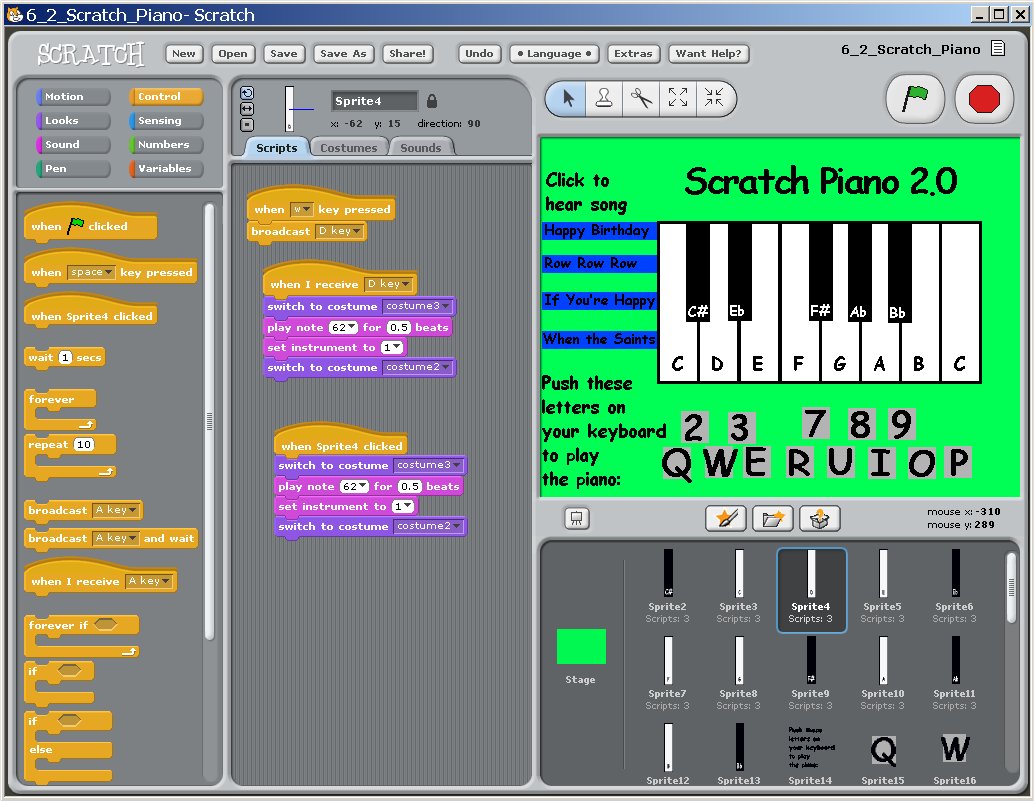Screen dimensions: 1034x801
Task: Select the arrow pointer tool
Action: tap(567, 99)
